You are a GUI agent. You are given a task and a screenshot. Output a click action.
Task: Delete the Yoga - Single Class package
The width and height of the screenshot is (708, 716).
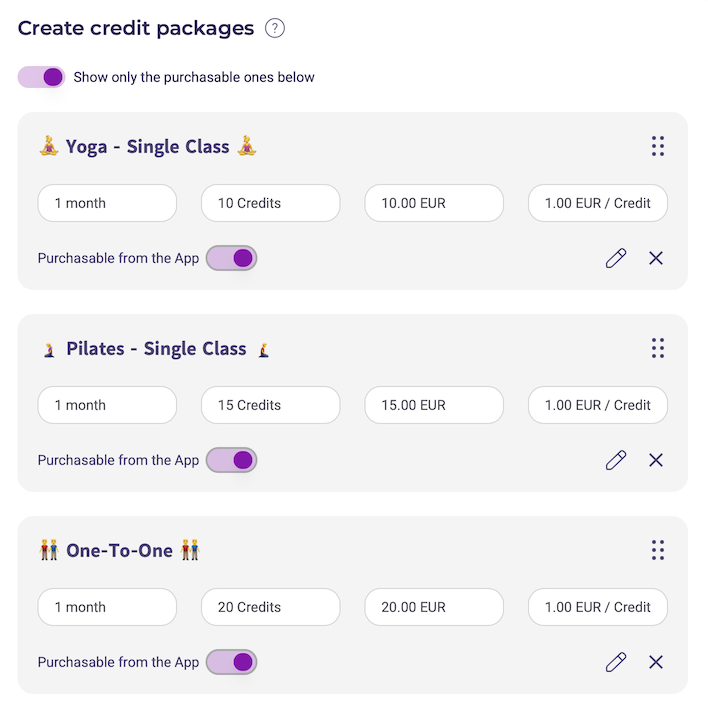click(x=656, y=258)
